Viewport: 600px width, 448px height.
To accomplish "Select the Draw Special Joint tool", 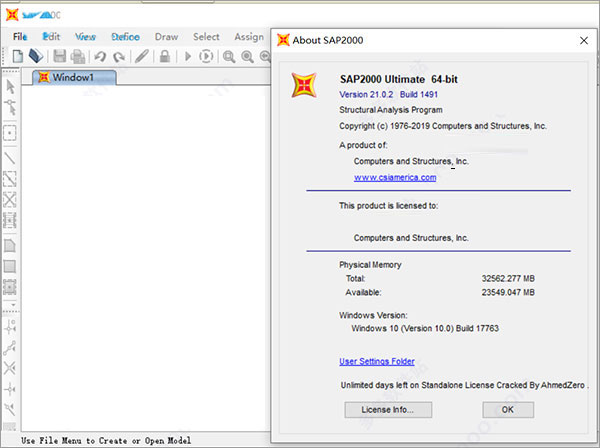I will tap(10, 133).
